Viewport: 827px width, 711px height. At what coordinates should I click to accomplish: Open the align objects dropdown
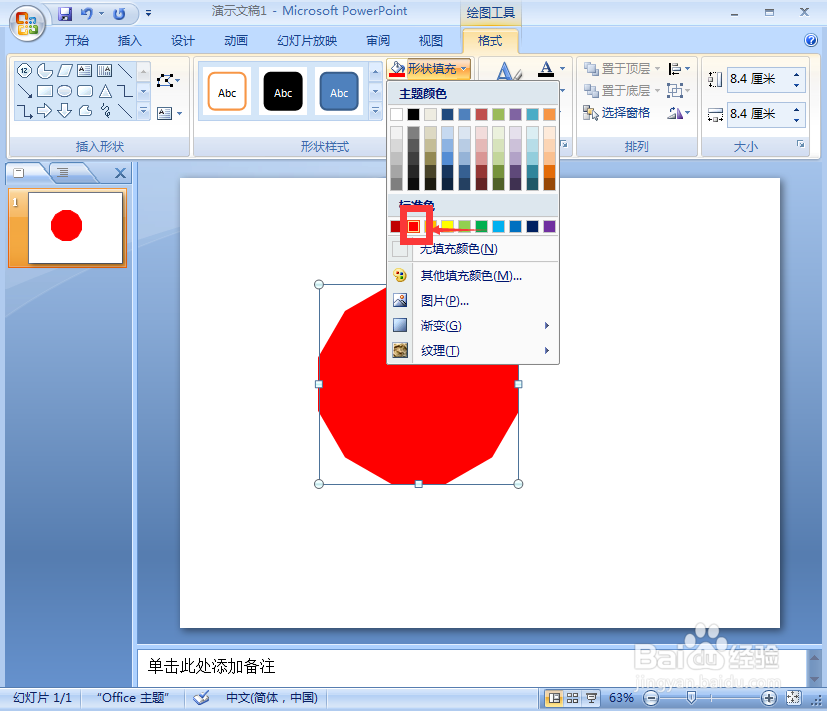tap(679, 69)
